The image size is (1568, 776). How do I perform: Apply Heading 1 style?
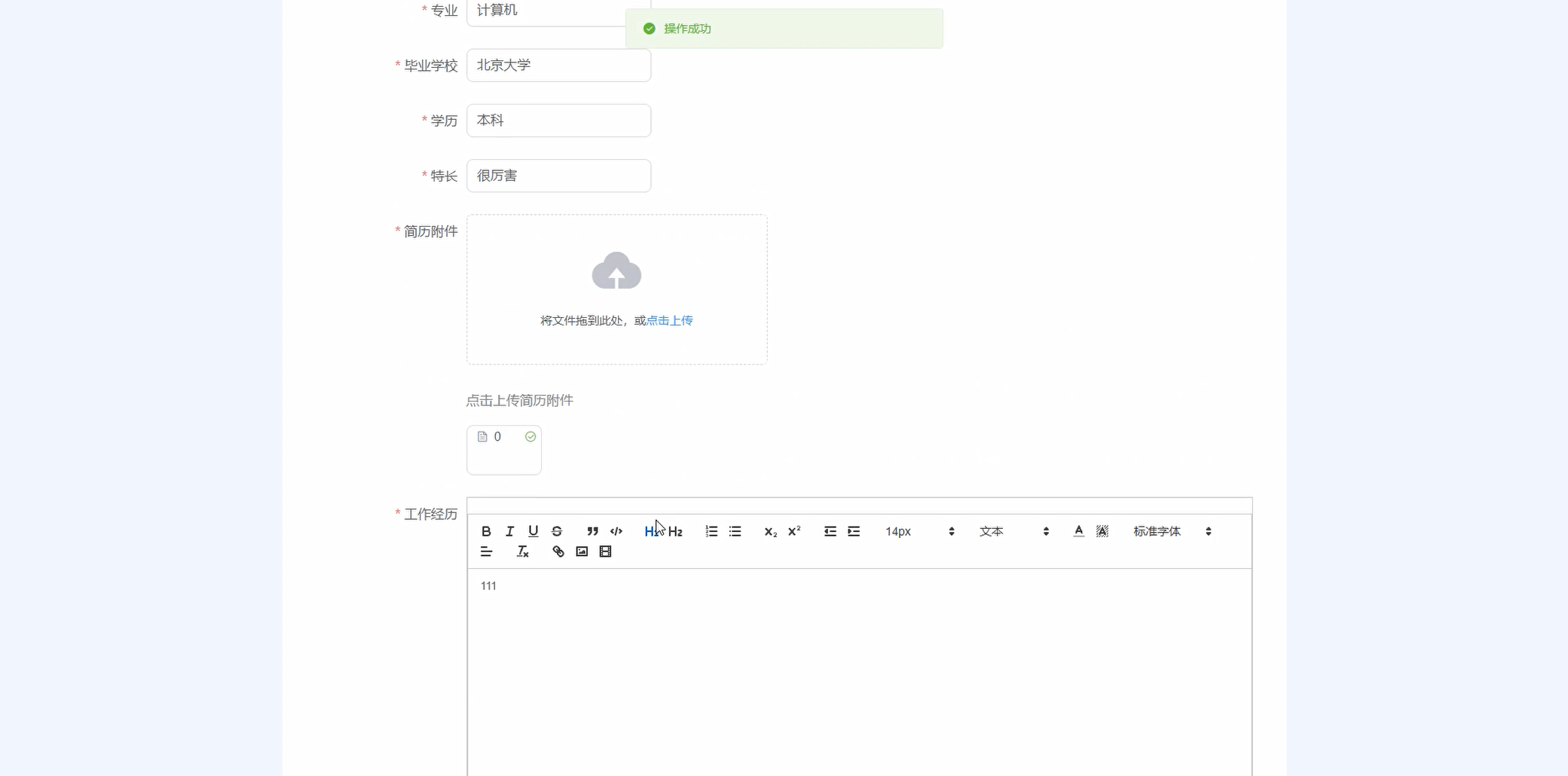click(650, 531)
